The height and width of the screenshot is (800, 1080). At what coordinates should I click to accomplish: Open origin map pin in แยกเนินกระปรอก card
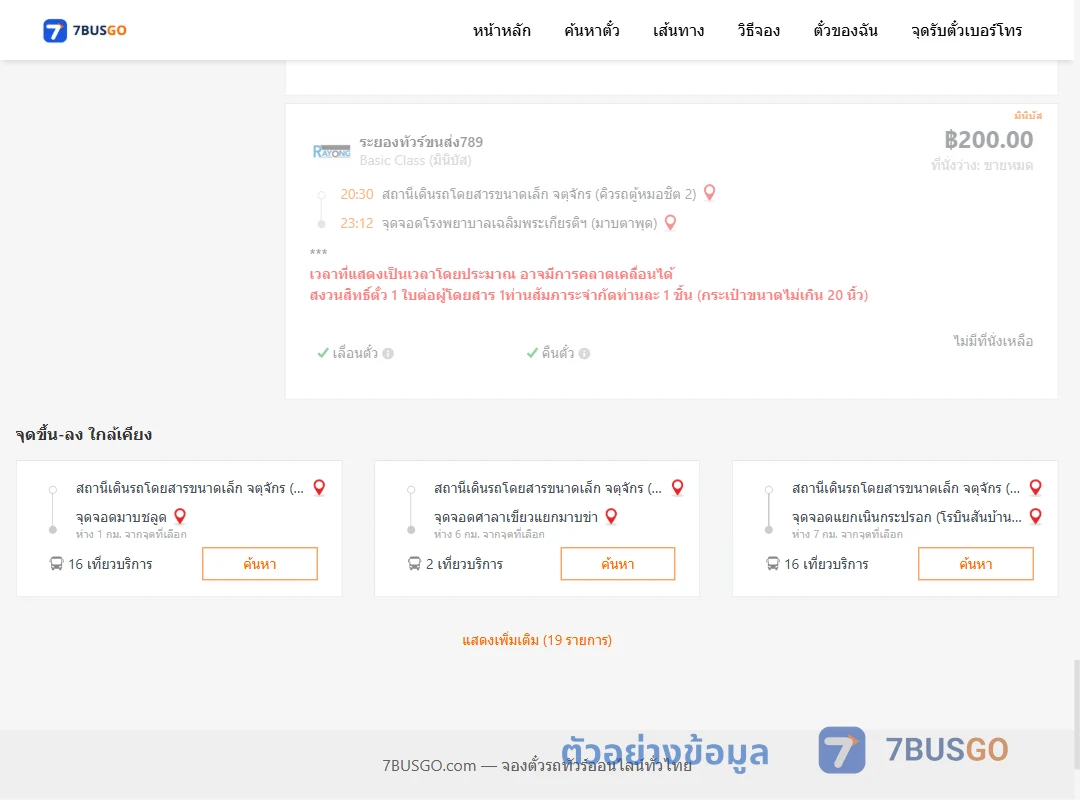1035,488
